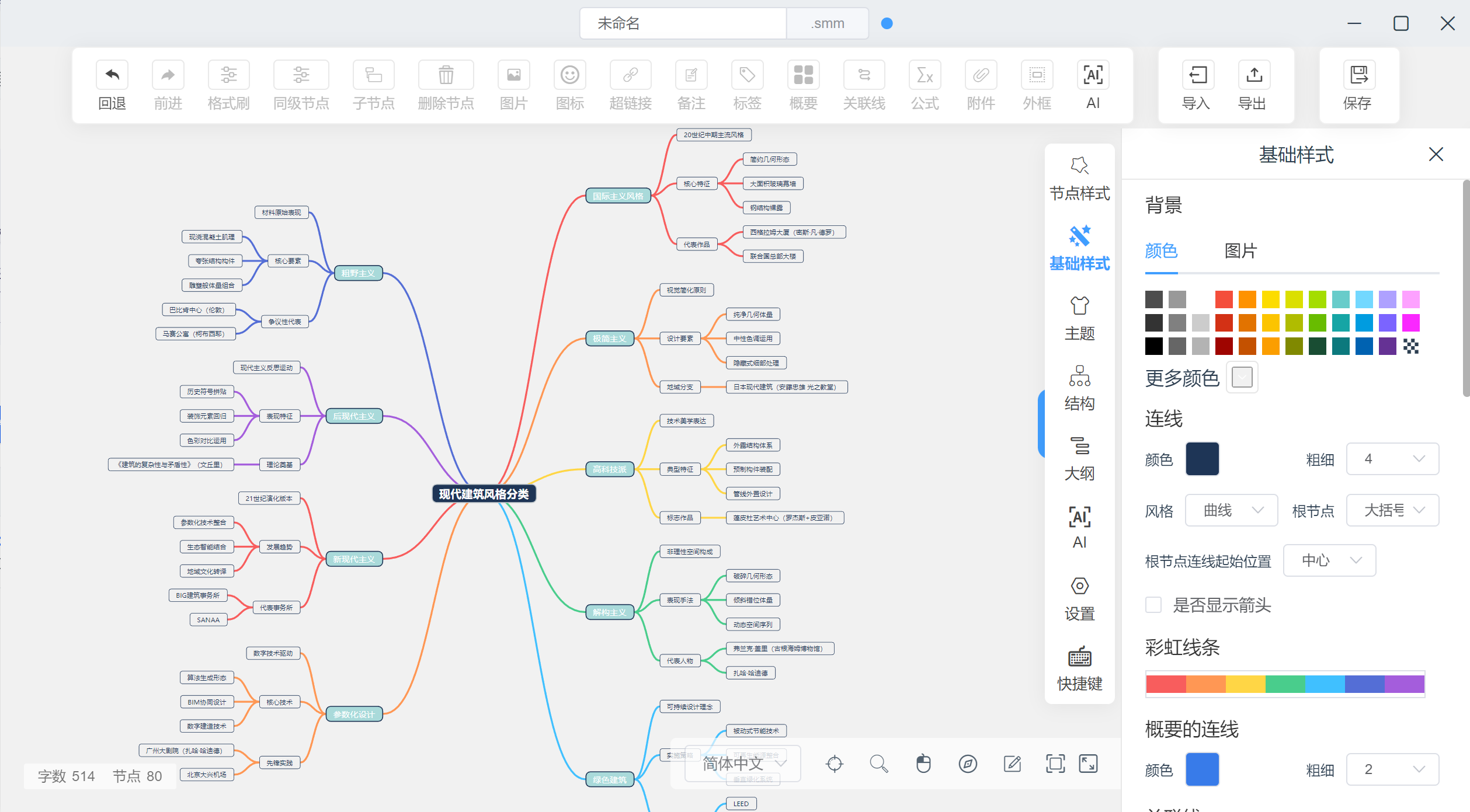Enable the 是否显示箭头 checkbox
The image size is (1470, 812).
pyautogui.click(x=1153, y=605)
